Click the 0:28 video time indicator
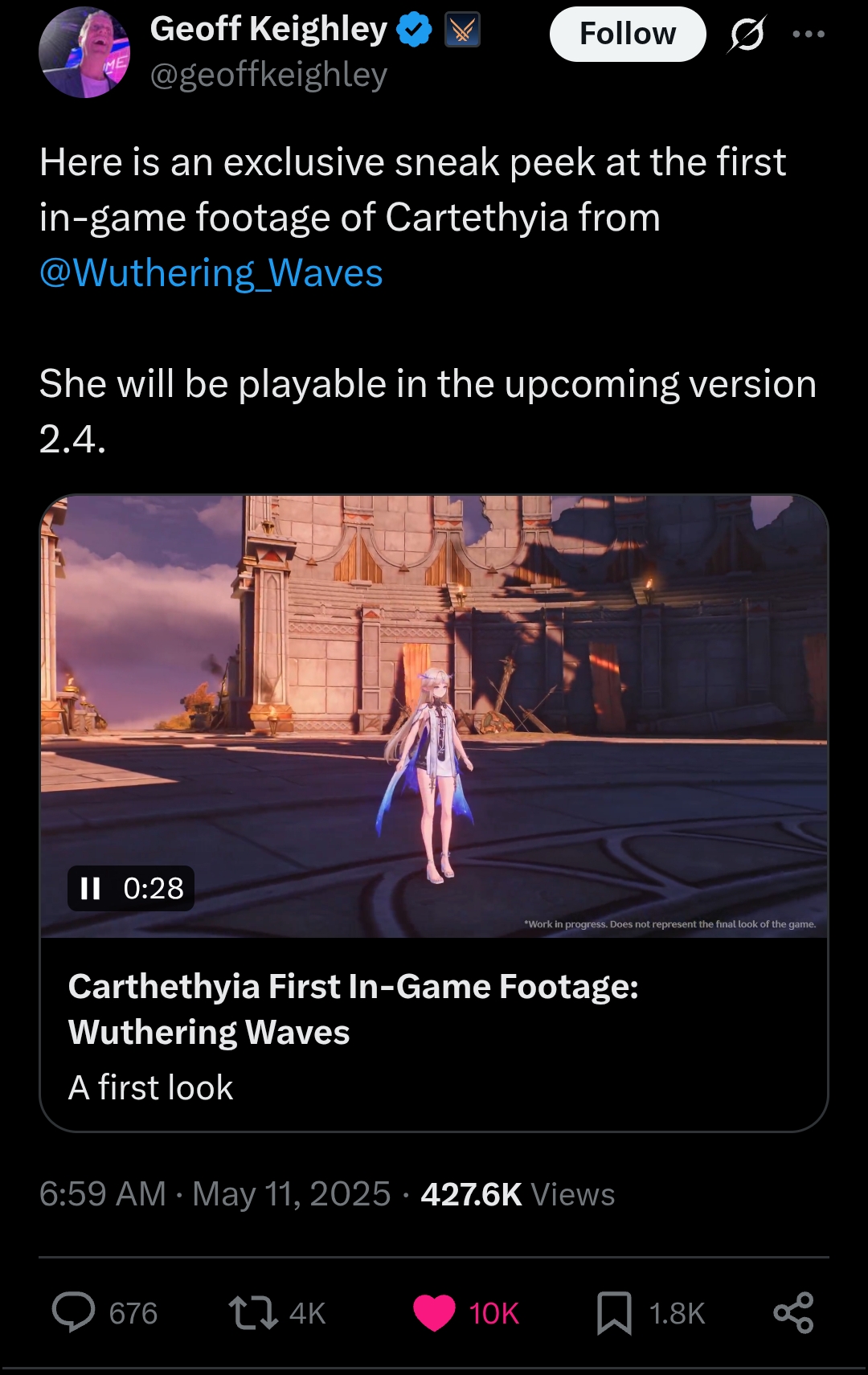Viewport: 868px width, 1375px height. click(154, 888)
